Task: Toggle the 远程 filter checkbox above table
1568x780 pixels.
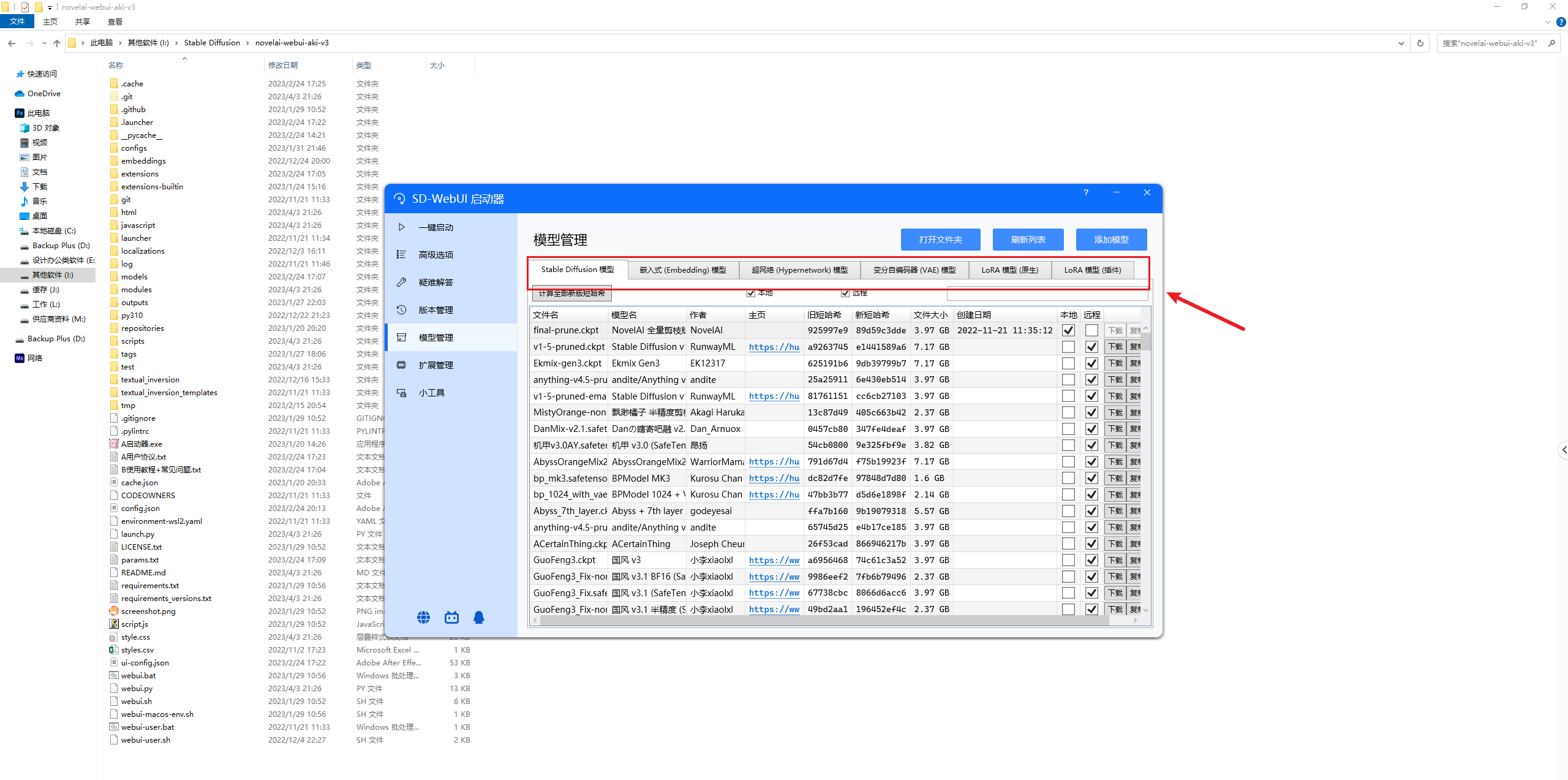Action: click(x=845, y=293)
